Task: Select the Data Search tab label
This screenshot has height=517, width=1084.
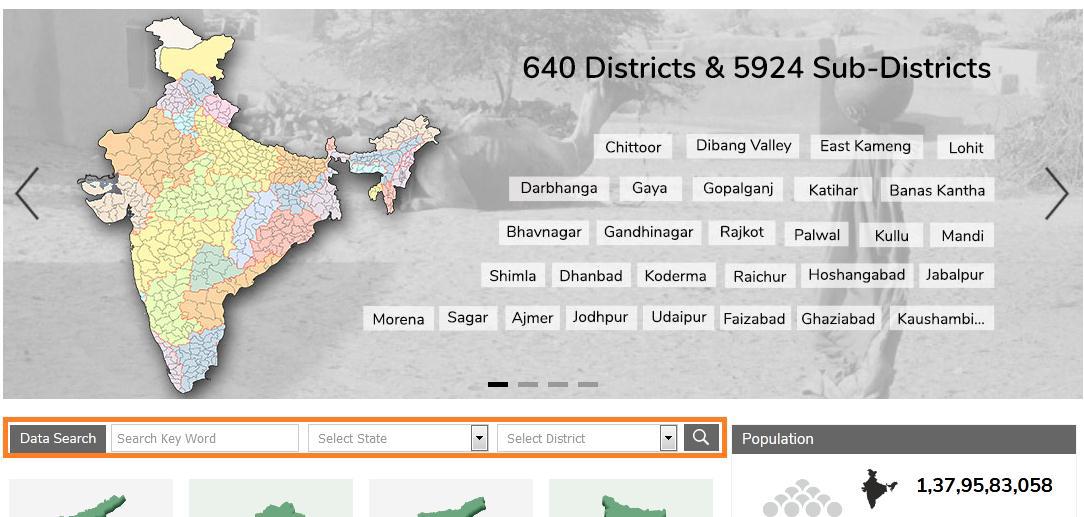Action: (58, 438)
